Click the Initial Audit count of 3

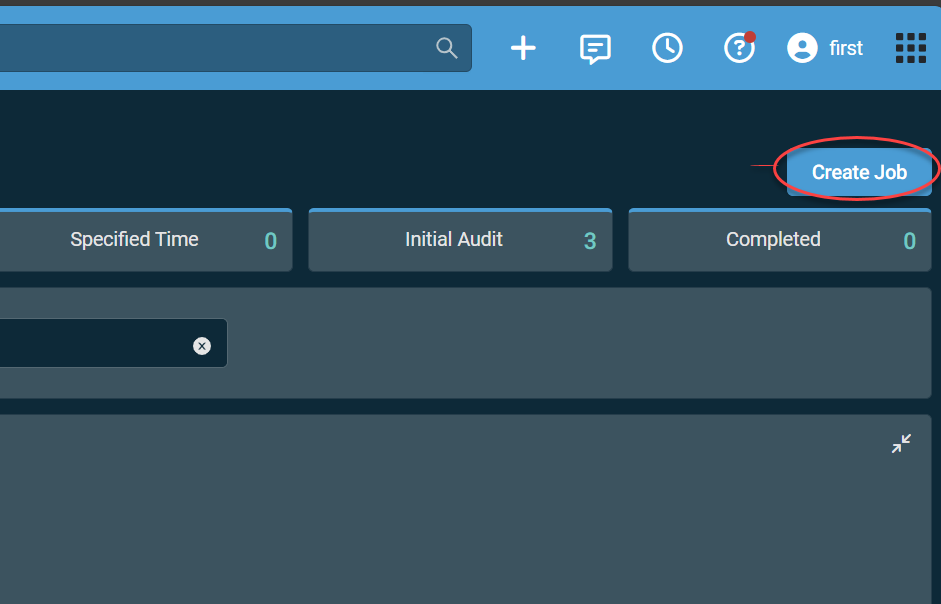(590, 241)
